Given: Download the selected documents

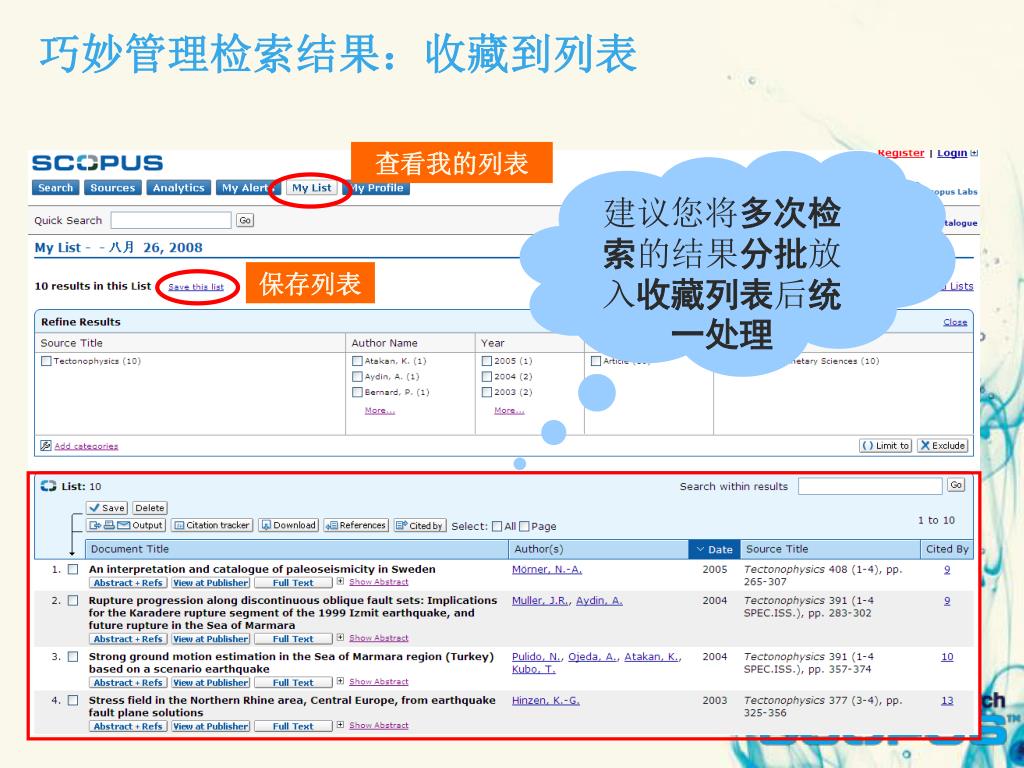Looking at the screenshot, I should point(288,525).
